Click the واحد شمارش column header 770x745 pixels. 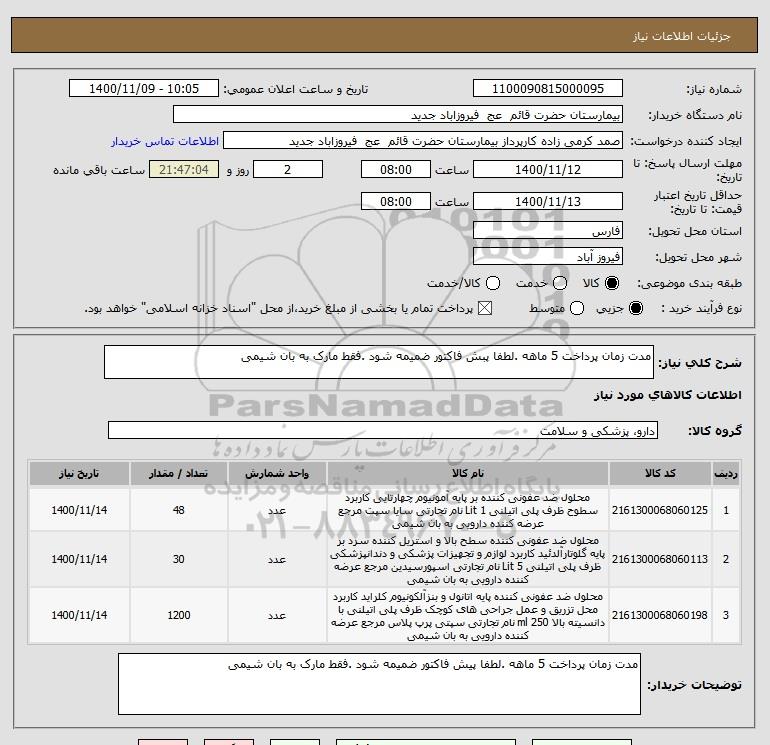click(277, 473)
